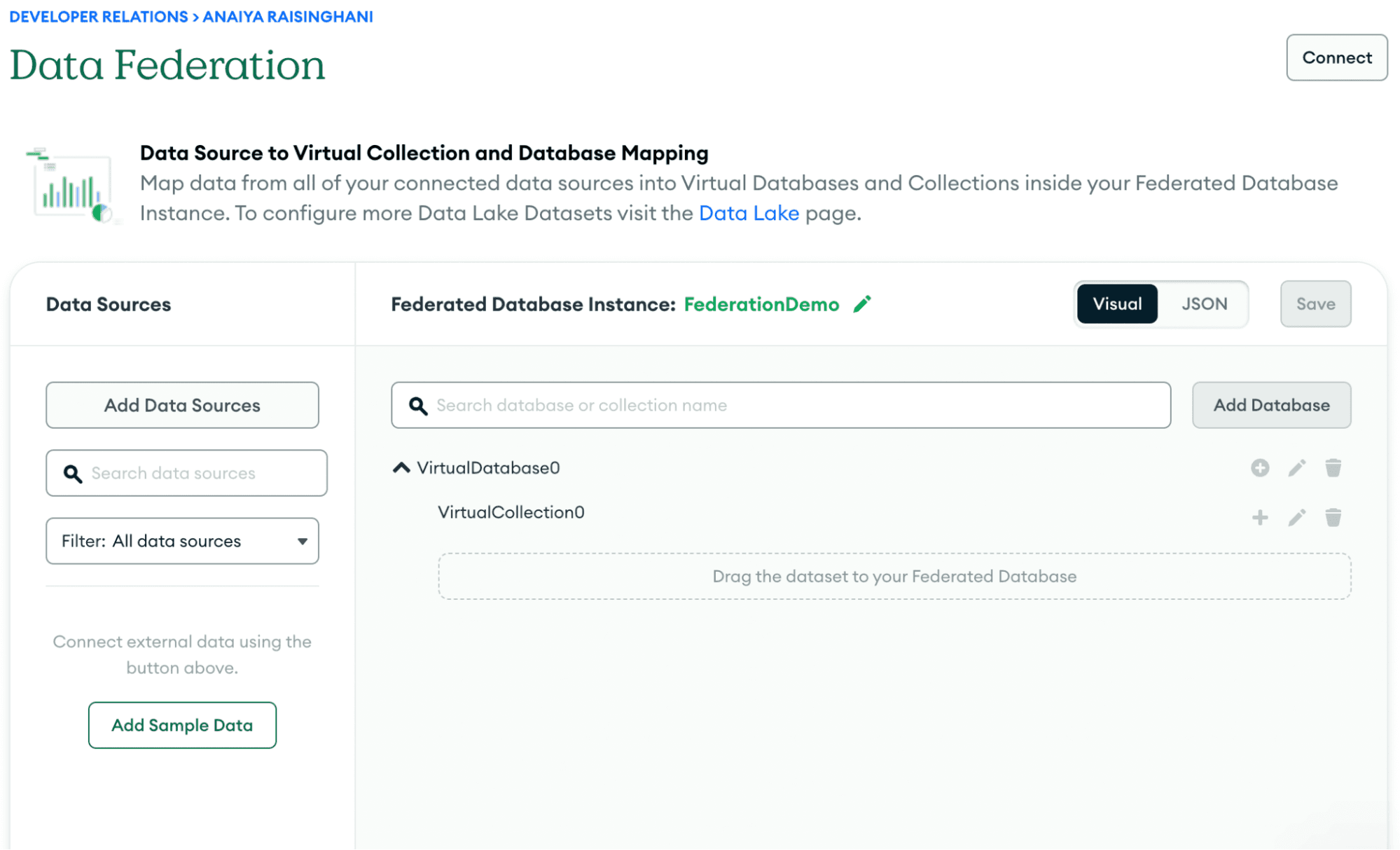Collapse the VirtualDatabase0 chevron

(x=401, y=468)
